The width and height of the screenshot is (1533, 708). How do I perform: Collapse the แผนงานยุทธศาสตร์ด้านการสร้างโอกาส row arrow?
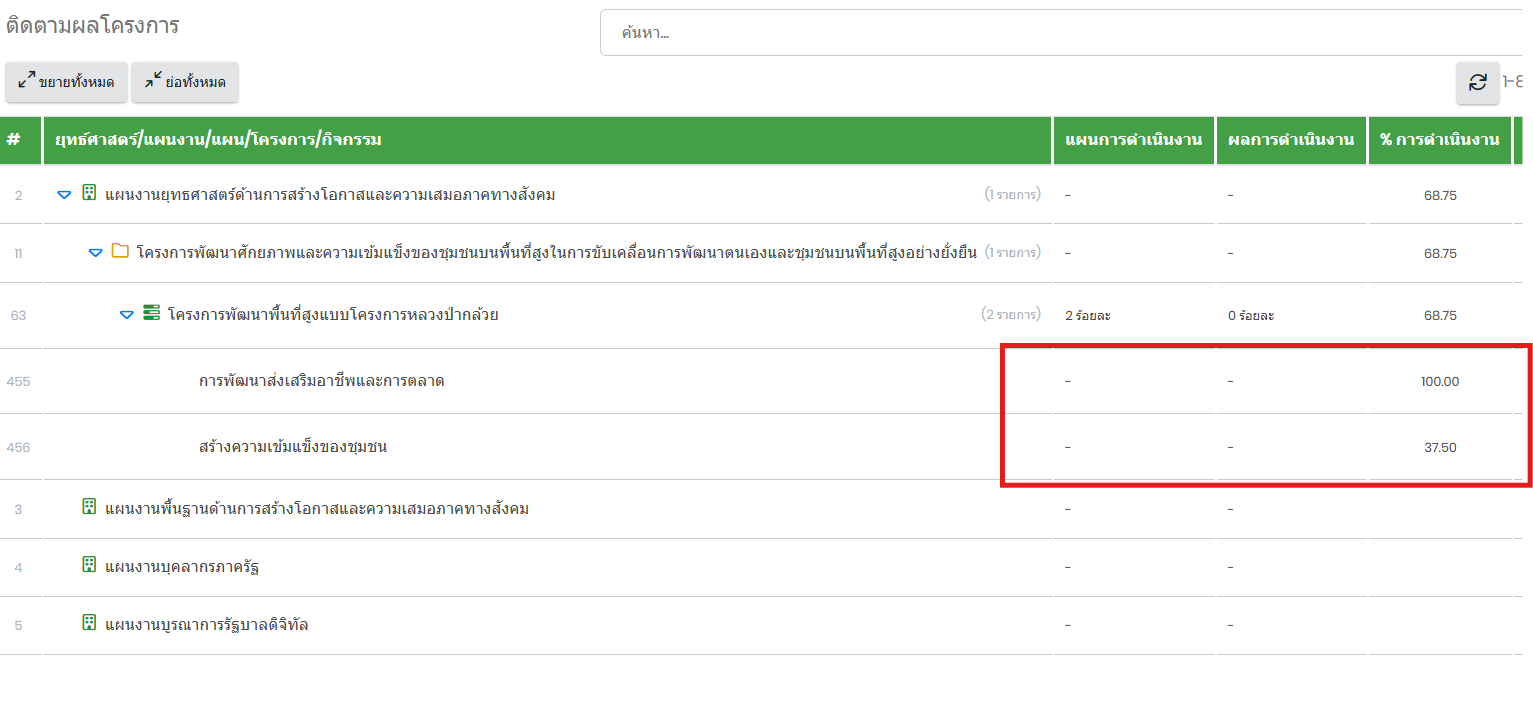point(64,195)
